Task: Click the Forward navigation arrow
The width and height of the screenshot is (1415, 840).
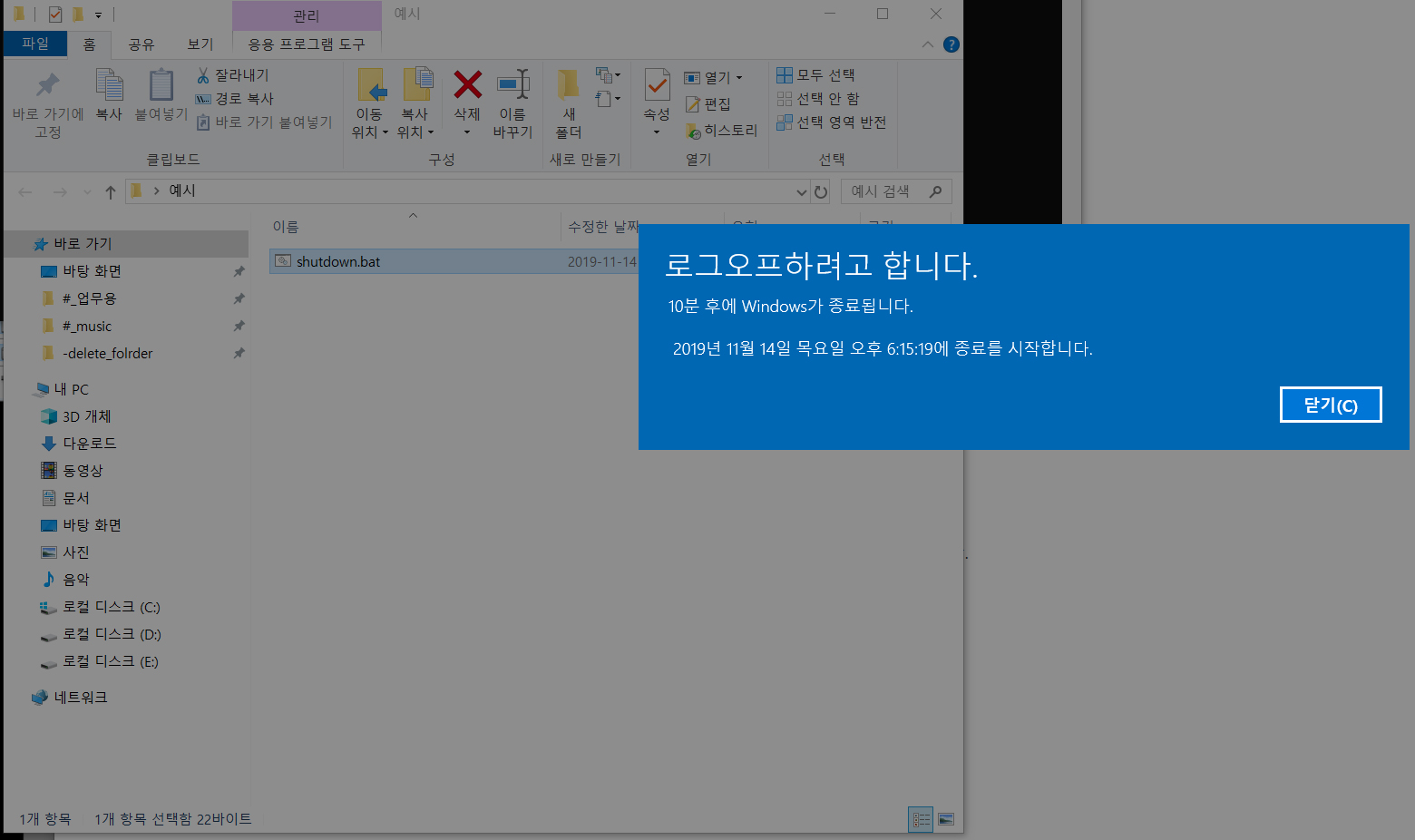Action: coord(60,191)
